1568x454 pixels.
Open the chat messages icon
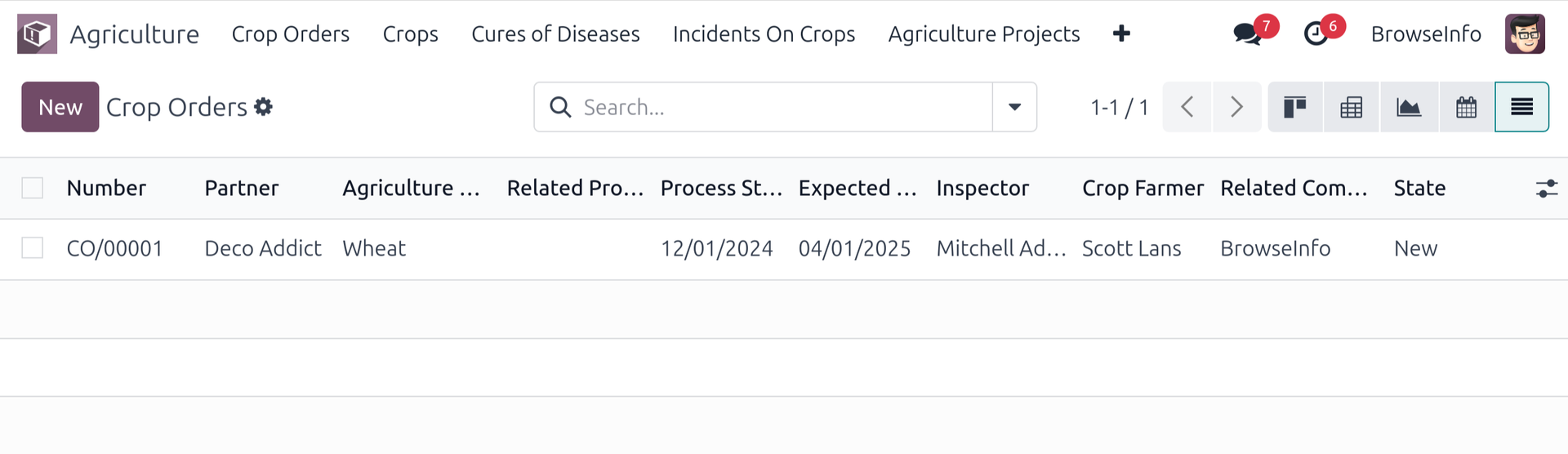tap(1247, 34)
